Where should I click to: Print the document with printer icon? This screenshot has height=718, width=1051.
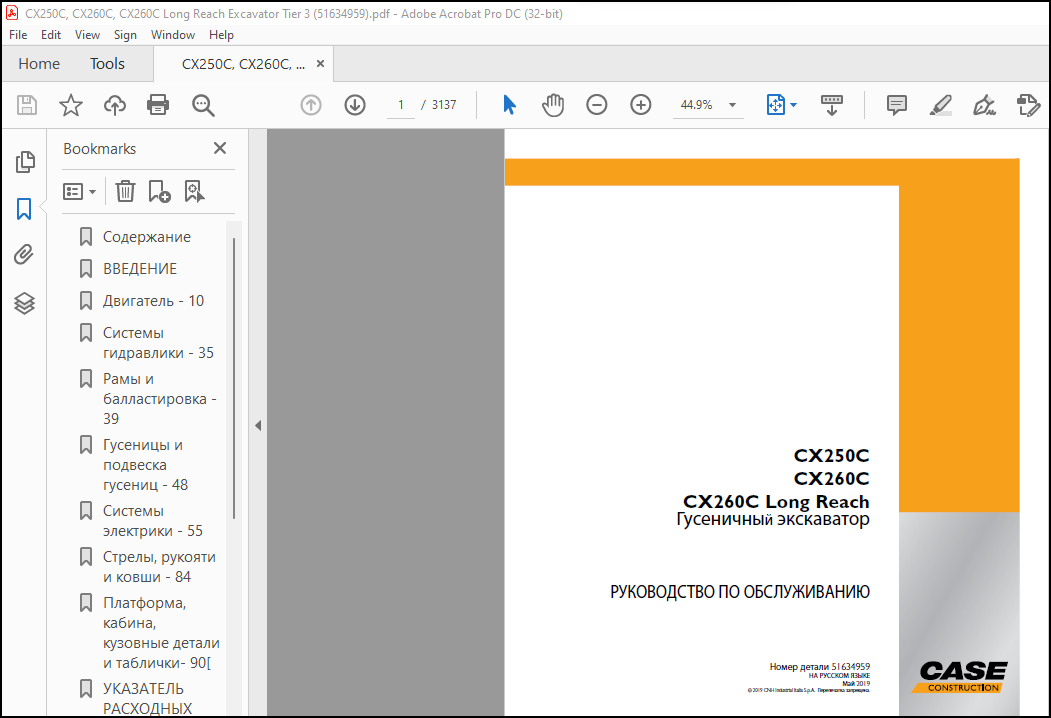point(158,105)
